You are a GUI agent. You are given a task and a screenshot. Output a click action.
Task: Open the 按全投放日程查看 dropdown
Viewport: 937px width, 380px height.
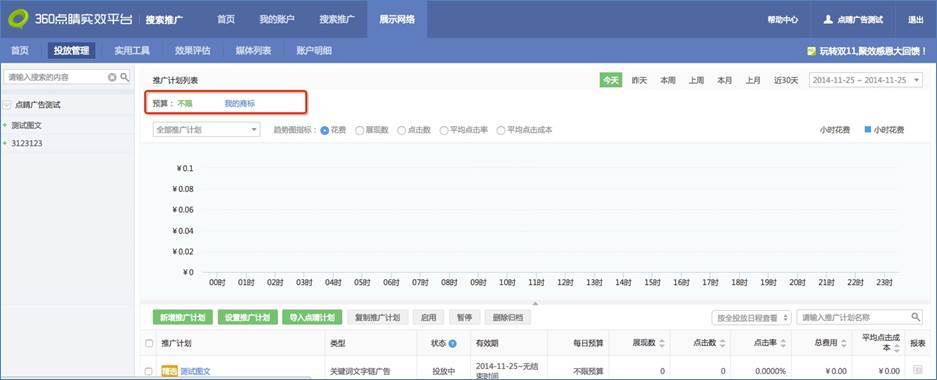click(x=751, y=317)
